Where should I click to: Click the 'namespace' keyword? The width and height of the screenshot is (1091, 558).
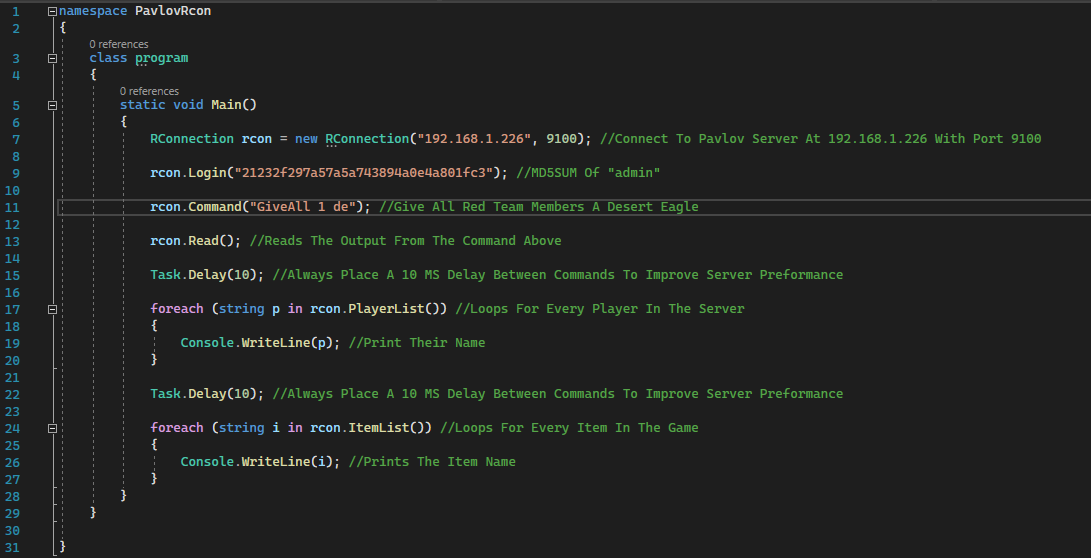(93, 11)
